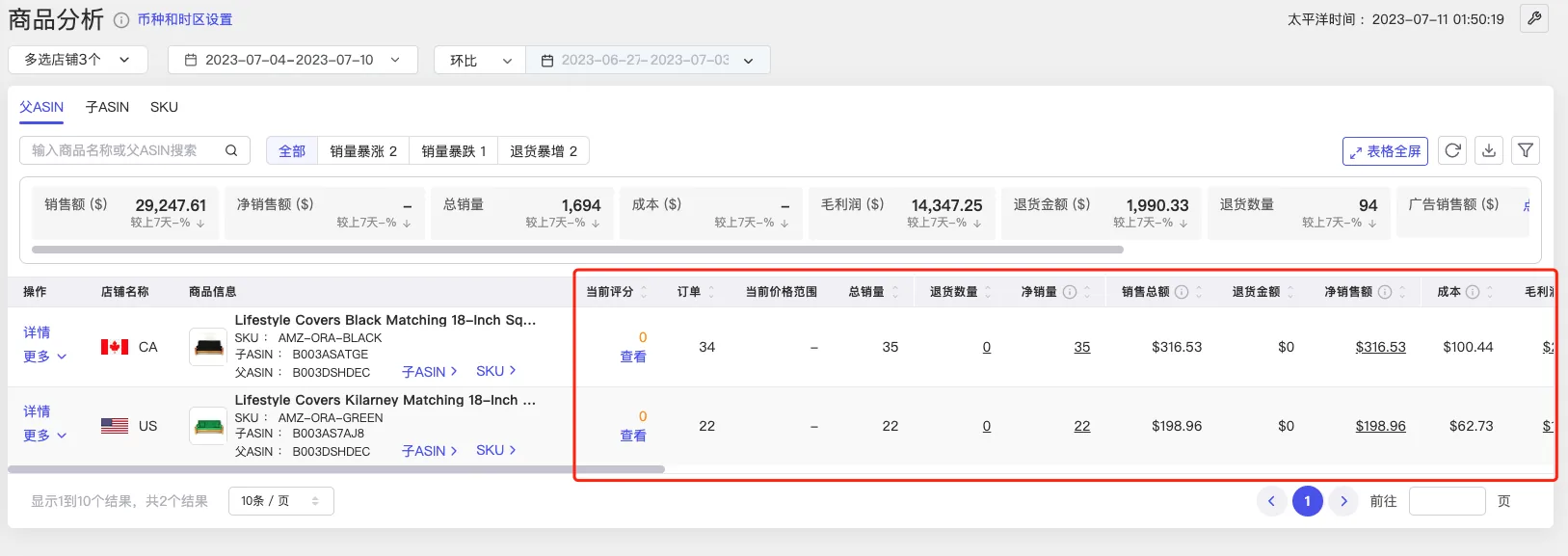Screen dimensions: 1568x556
Task: Click the 表格全屏 button
Action: (1385, 151)
